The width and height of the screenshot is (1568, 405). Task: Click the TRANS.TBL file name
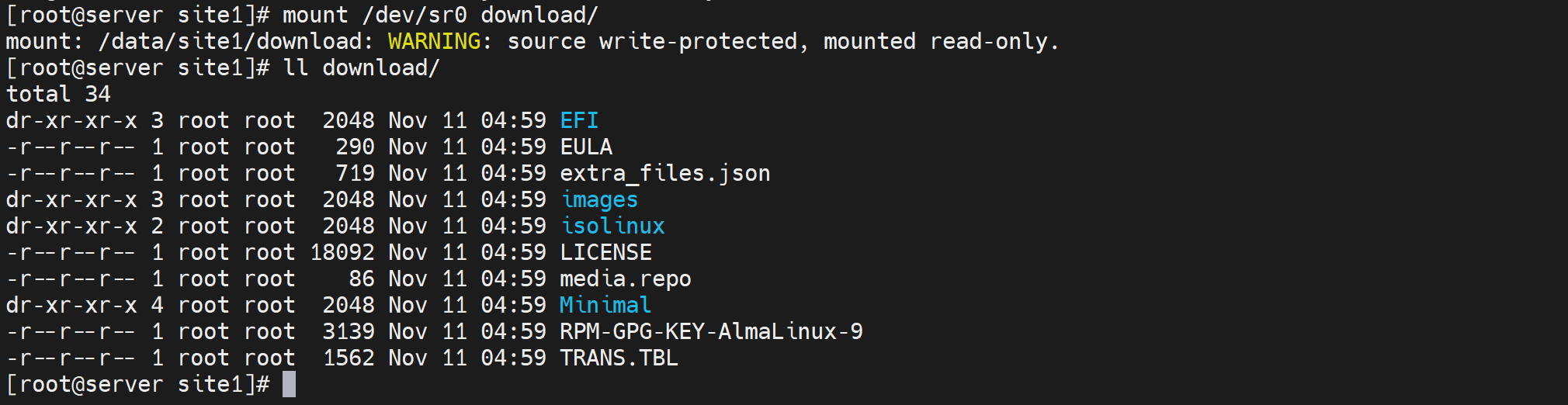(x=619, y=358)
